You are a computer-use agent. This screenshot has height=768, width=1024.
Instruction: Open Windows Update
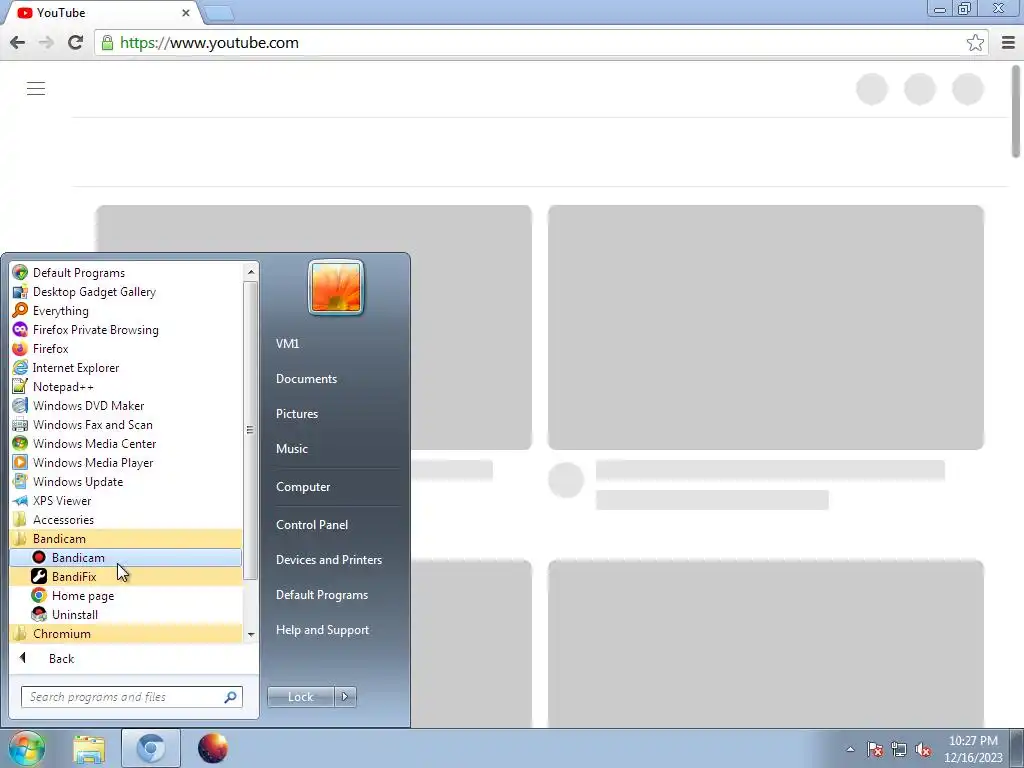125,481
